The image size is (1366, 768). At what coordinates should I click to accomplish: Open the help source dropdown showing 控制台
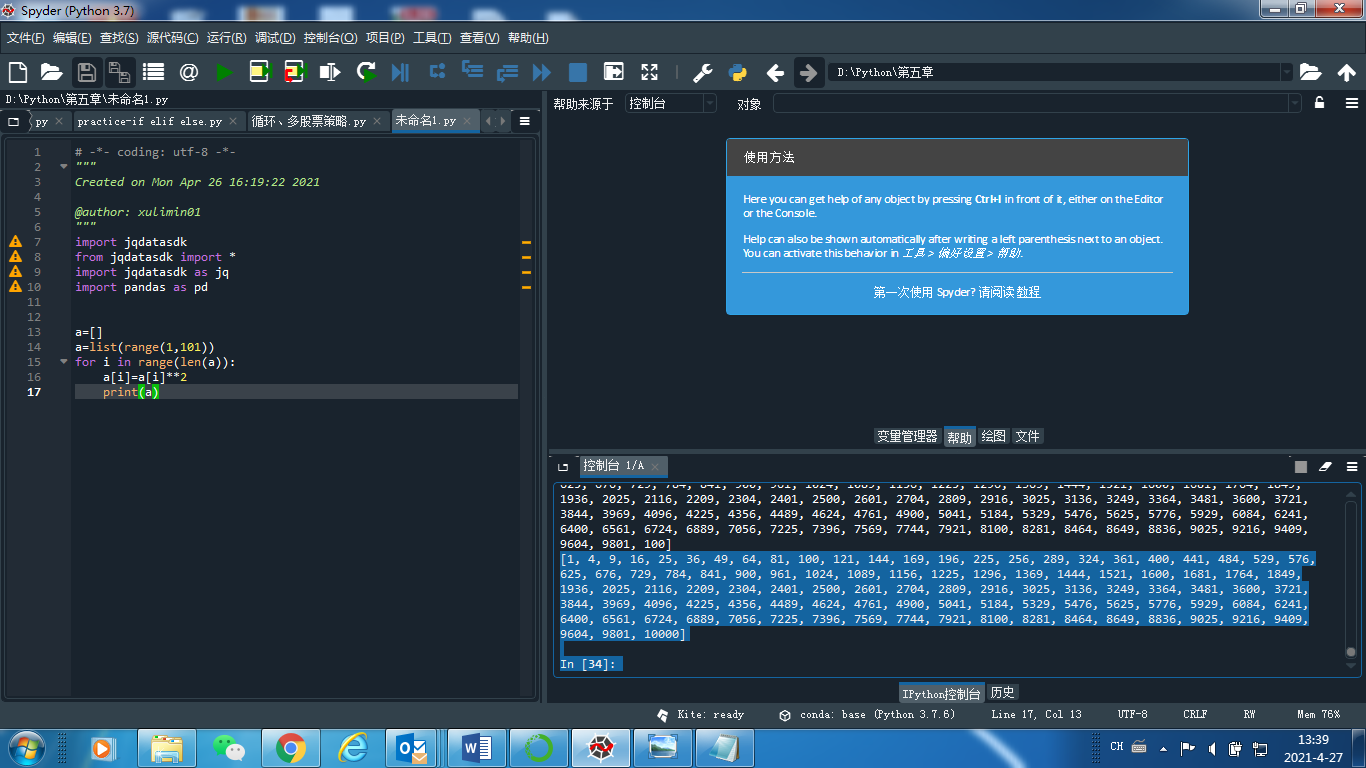[670, 103]
